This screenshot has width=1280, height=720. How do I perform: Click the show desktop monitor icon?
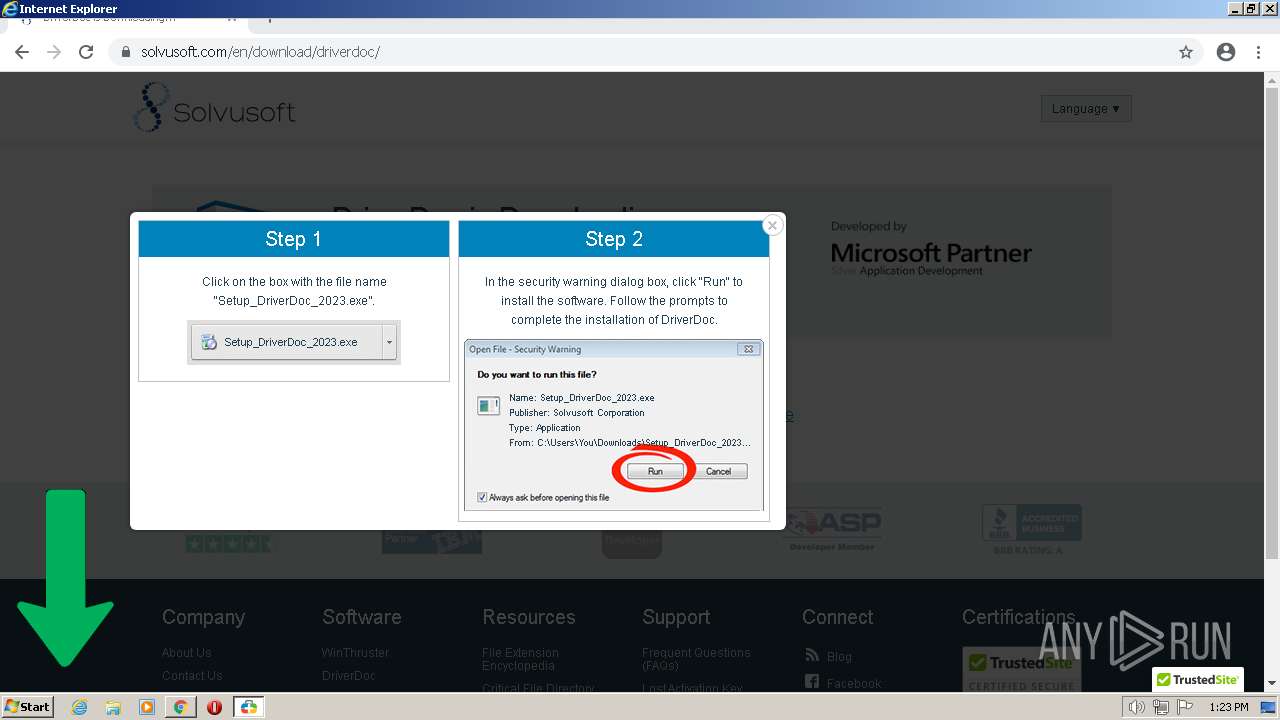[x=1270, y=707]
